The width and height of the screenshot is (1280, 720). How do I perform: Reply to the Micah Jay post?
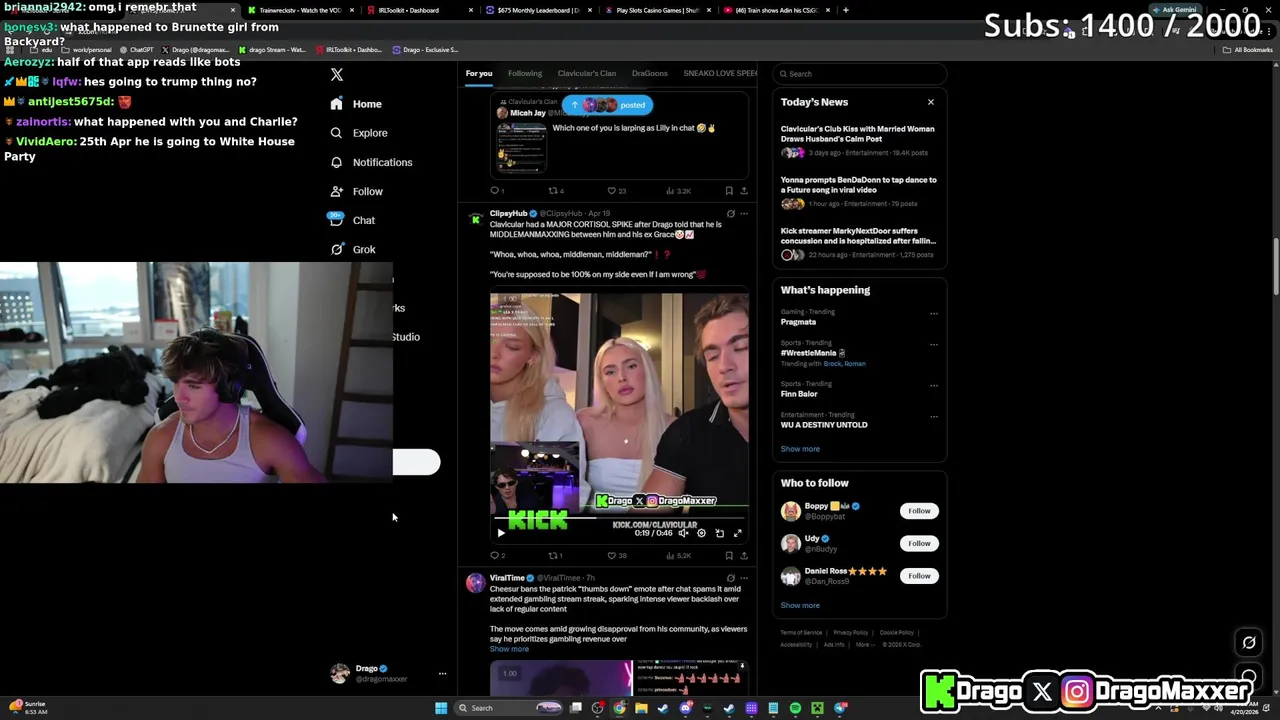coord(495,190)
